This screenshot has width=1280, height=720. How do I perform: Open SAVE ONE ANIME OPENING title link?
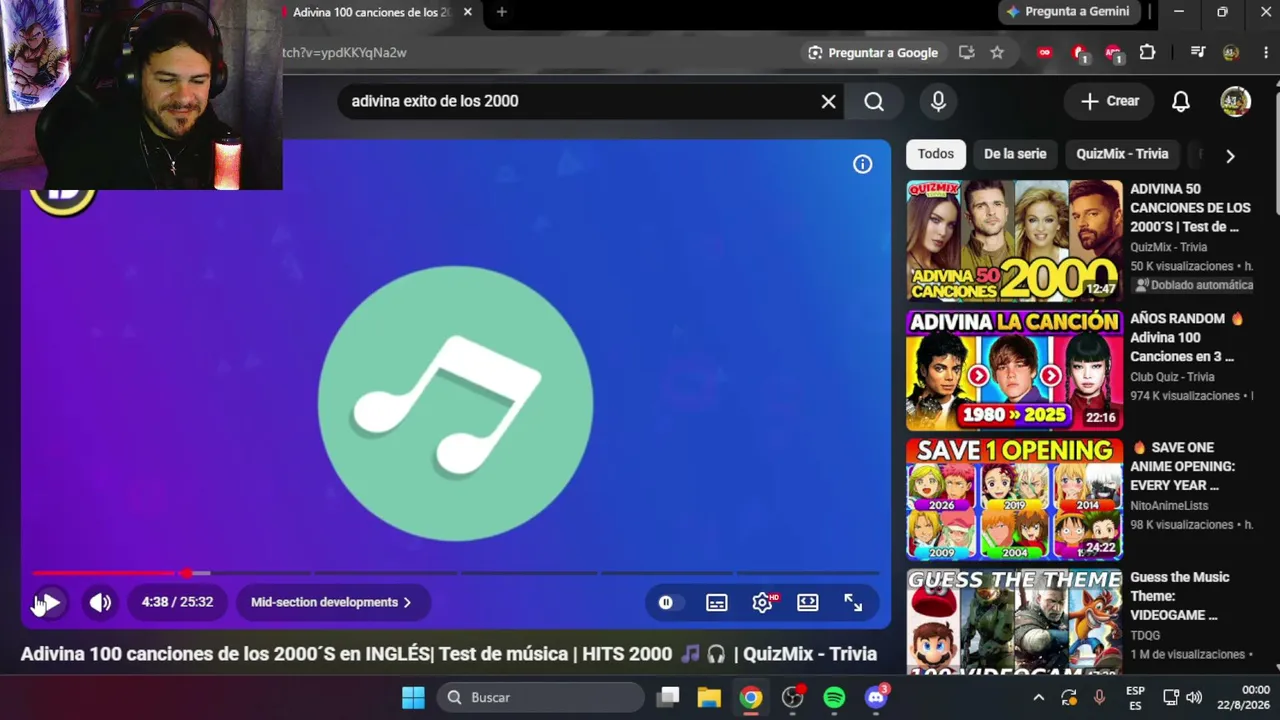(x=1183, y=466)
